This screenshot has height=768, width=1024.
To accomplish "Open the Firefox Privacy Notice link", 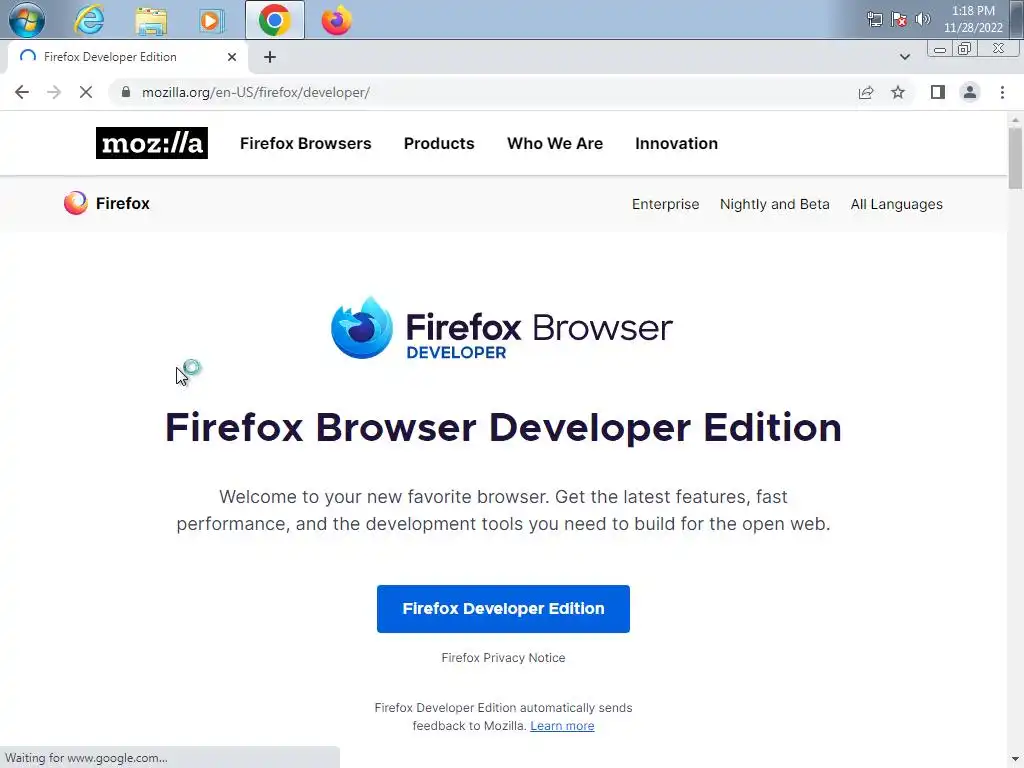I will coord(503,658).
